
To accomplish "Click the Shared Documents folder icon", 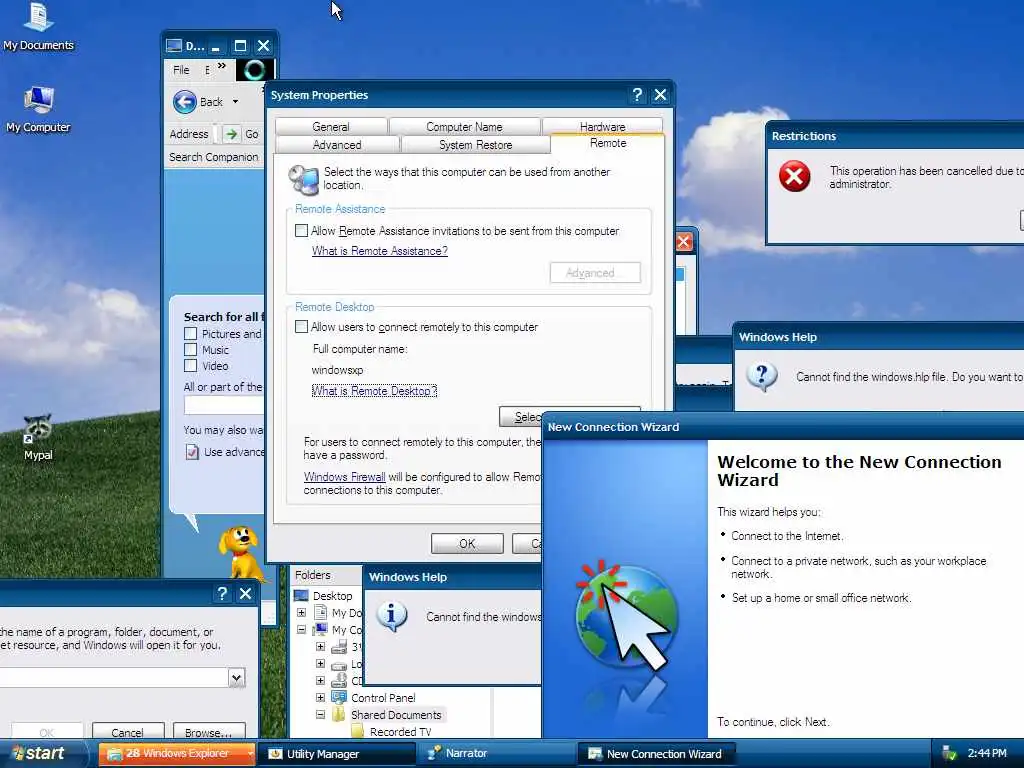I will coord(338,714).
